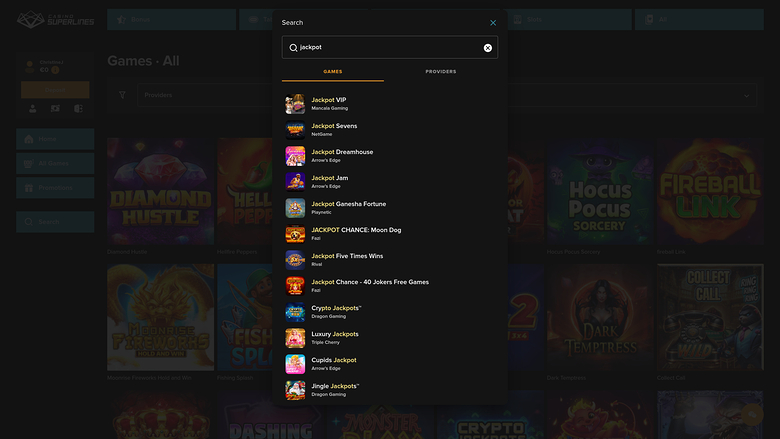
Task: Close the Search dialog with the X
Action: click(x=492, y=22)
